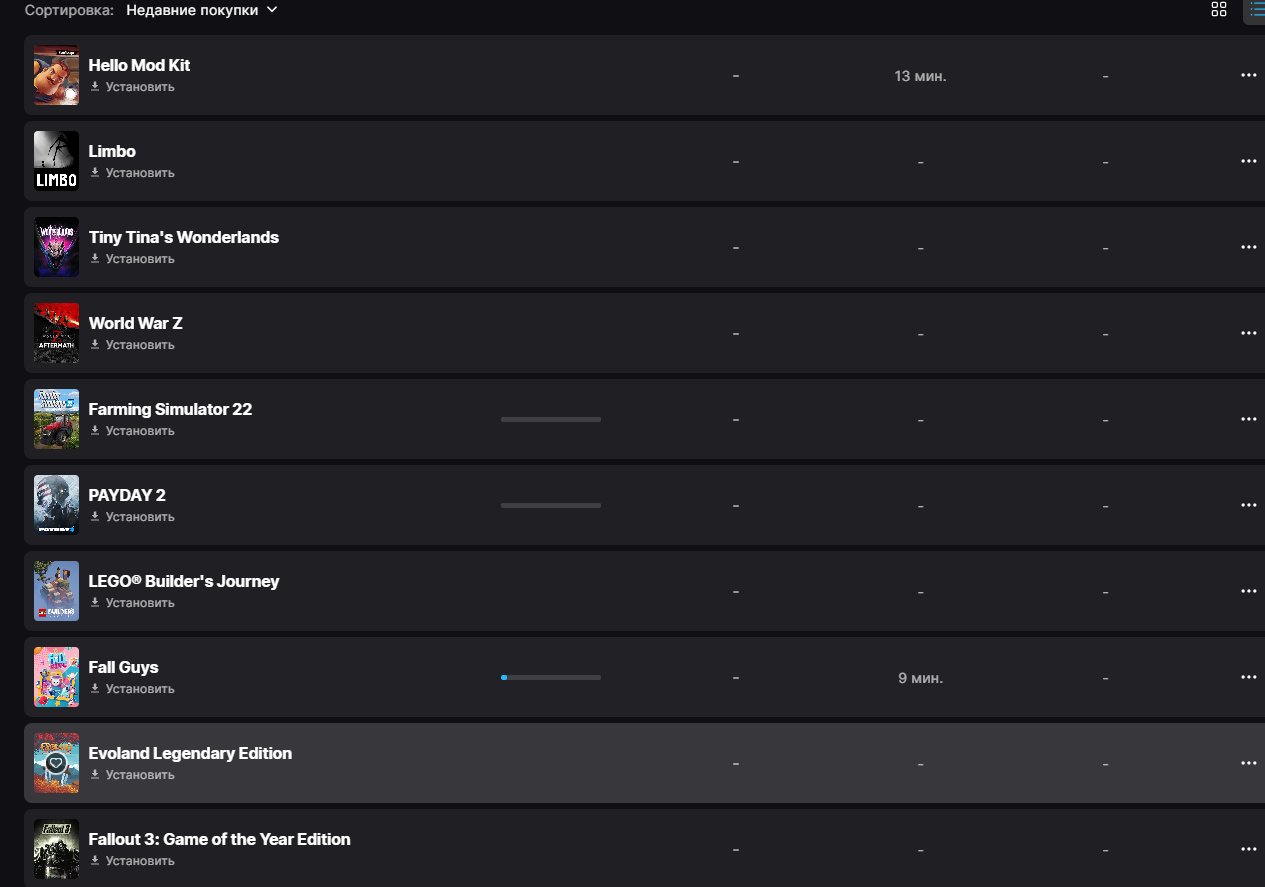Open three-dot menu for Fallout 3
The width and height of the screenshot is (1265, 887).
1248,849
